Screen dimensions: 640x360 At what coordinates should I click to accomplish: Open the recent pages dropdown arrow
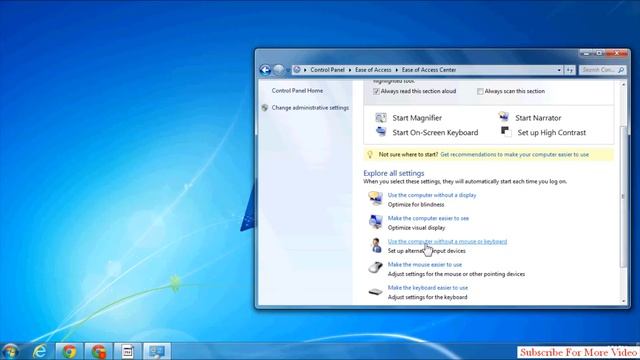pos(288,70)
